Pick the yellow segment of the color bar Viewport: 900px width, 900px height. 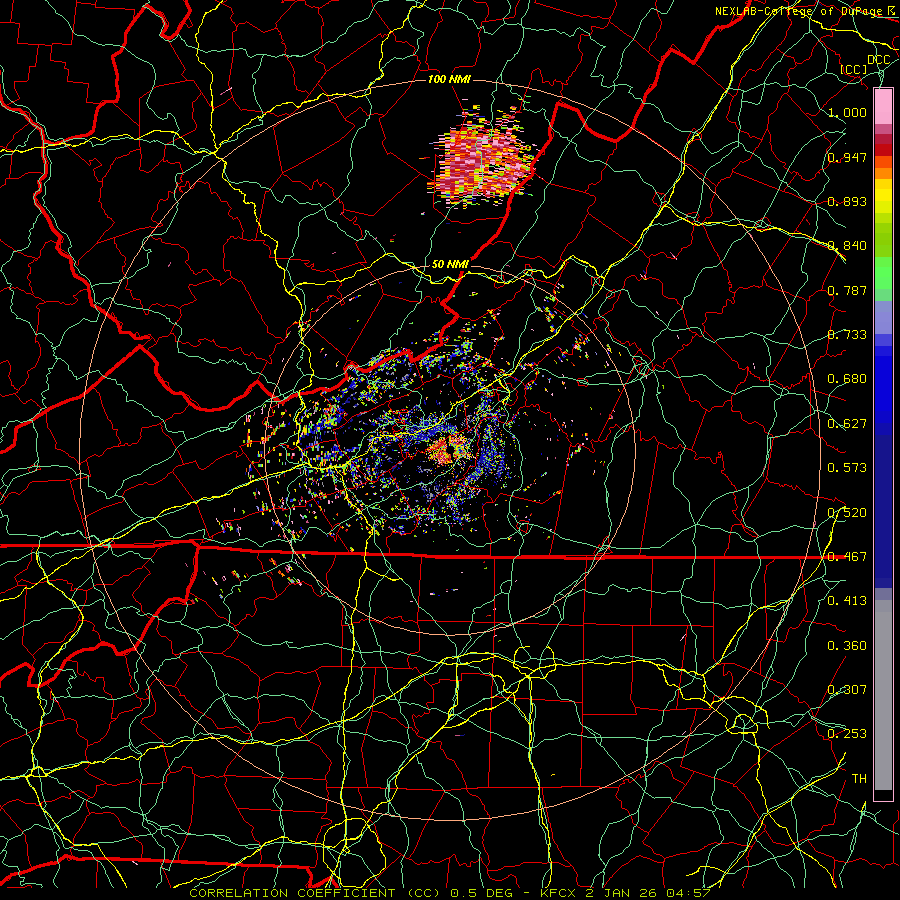[883, 196]
